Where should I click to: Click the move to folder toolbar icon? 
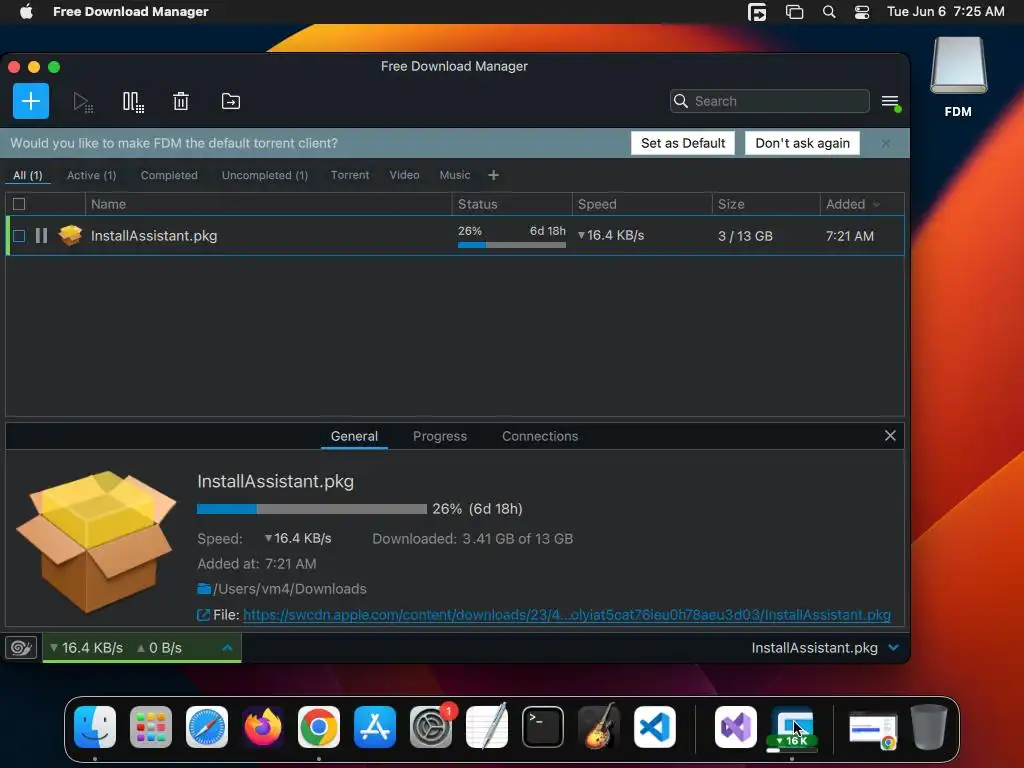(x=231, y=101)
